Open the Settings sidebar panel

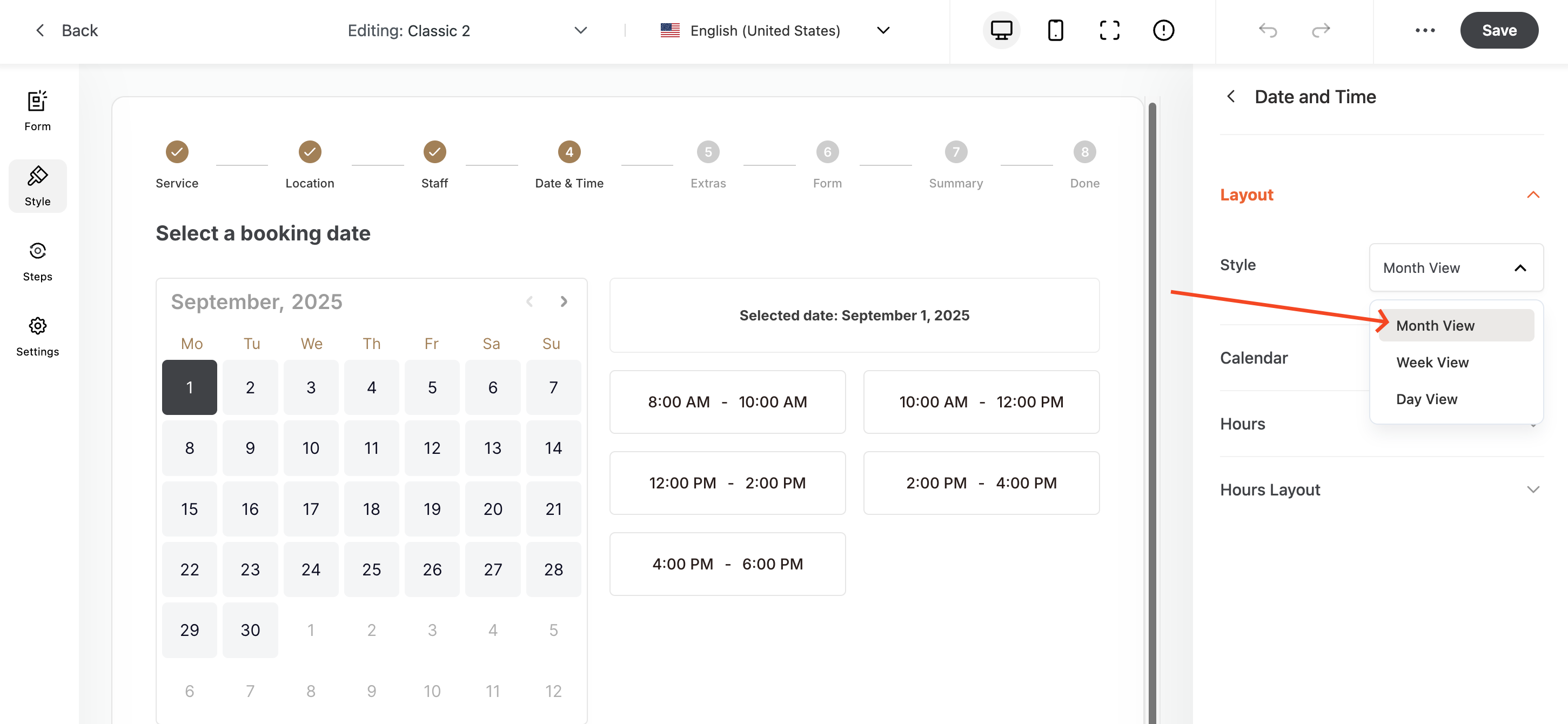point(38,336)
